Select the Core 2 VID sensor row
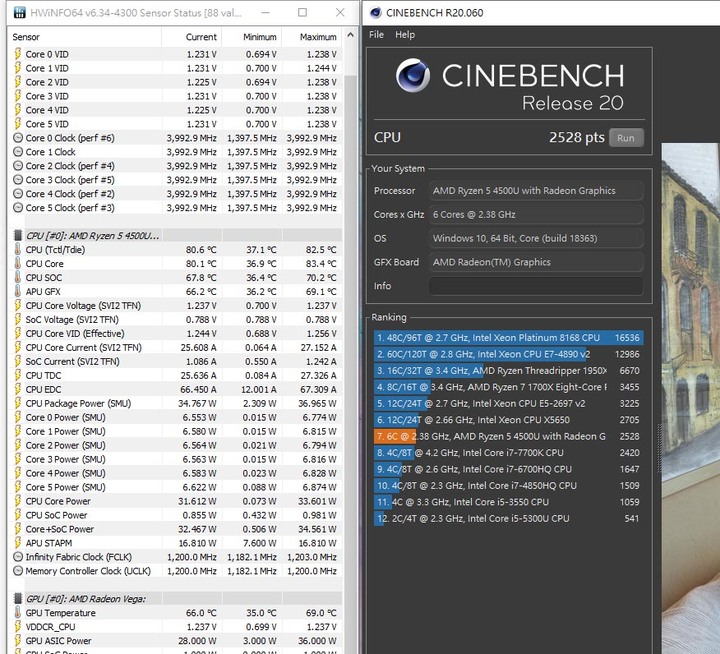 [176, 82]
